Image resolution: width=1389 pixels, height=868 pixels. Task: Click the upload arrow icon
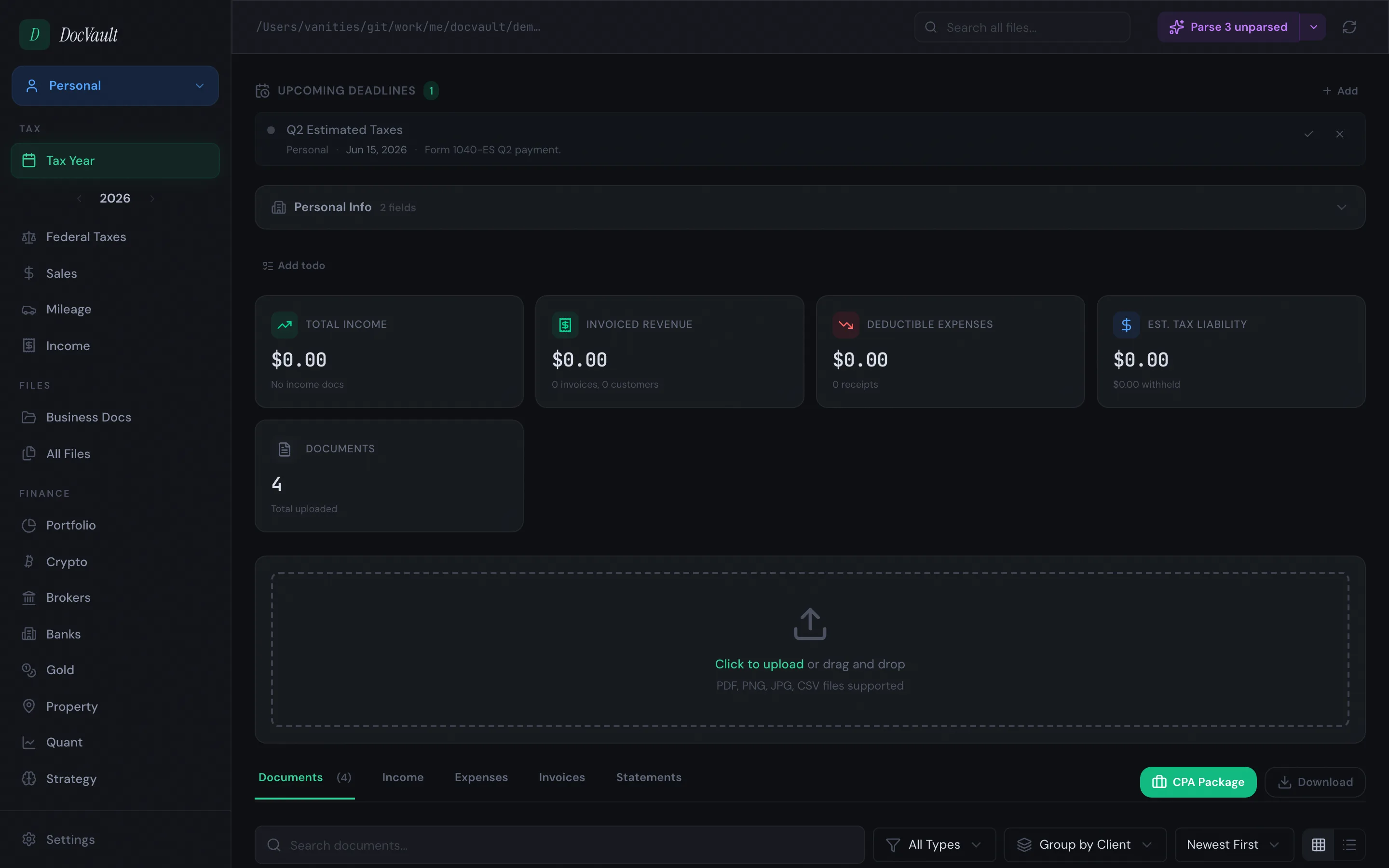pyautogui.click(x=810, y=624)
